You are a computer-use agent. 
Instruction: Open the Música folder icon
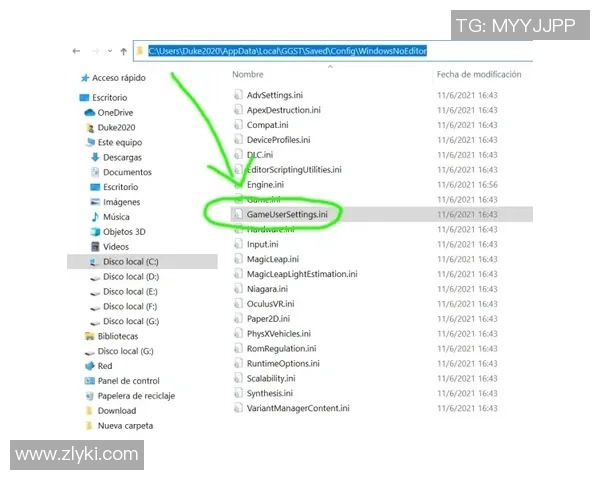tap(95, 217)
